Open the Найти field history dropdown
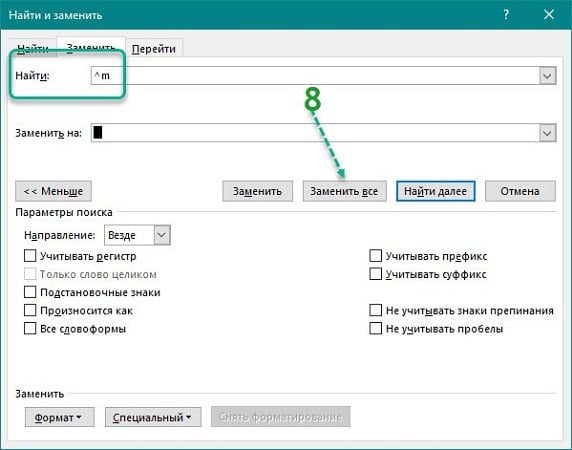Screen dimensions: 572x450 [547, 75]
